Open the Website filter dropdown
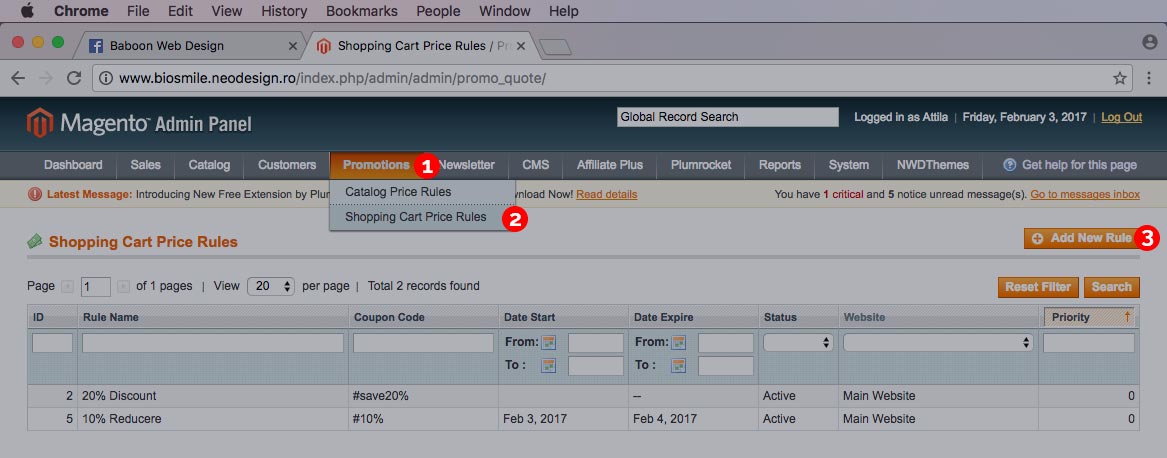Screen dimensions: 1167x458 (938, 343)
